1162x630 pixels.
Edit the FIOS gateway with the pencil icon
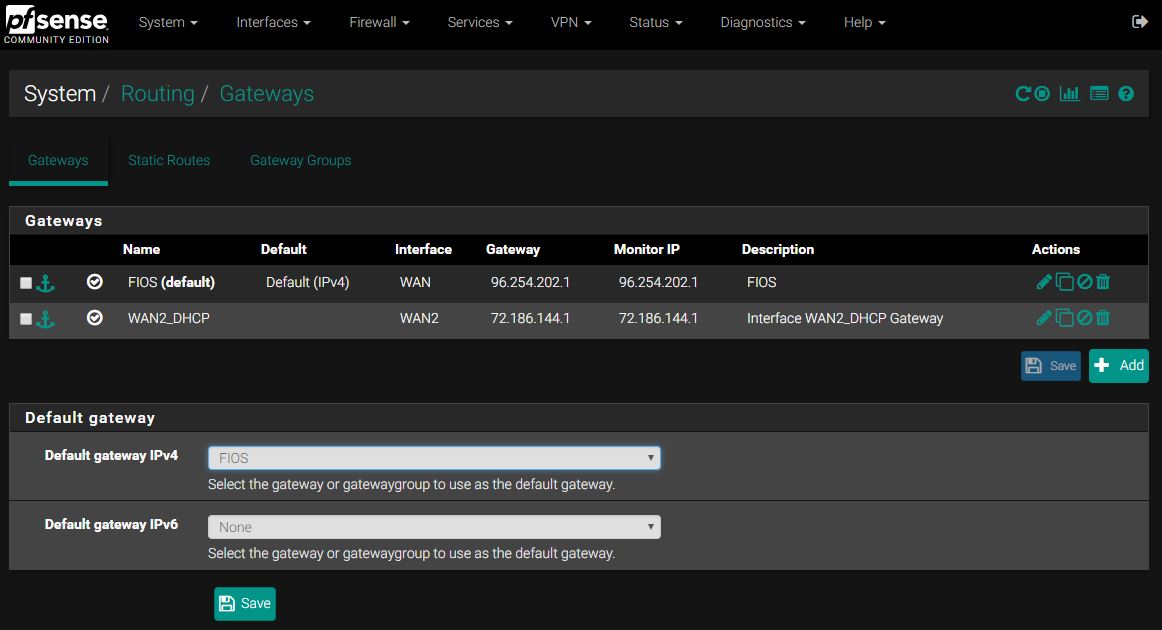click(1044, 282)
